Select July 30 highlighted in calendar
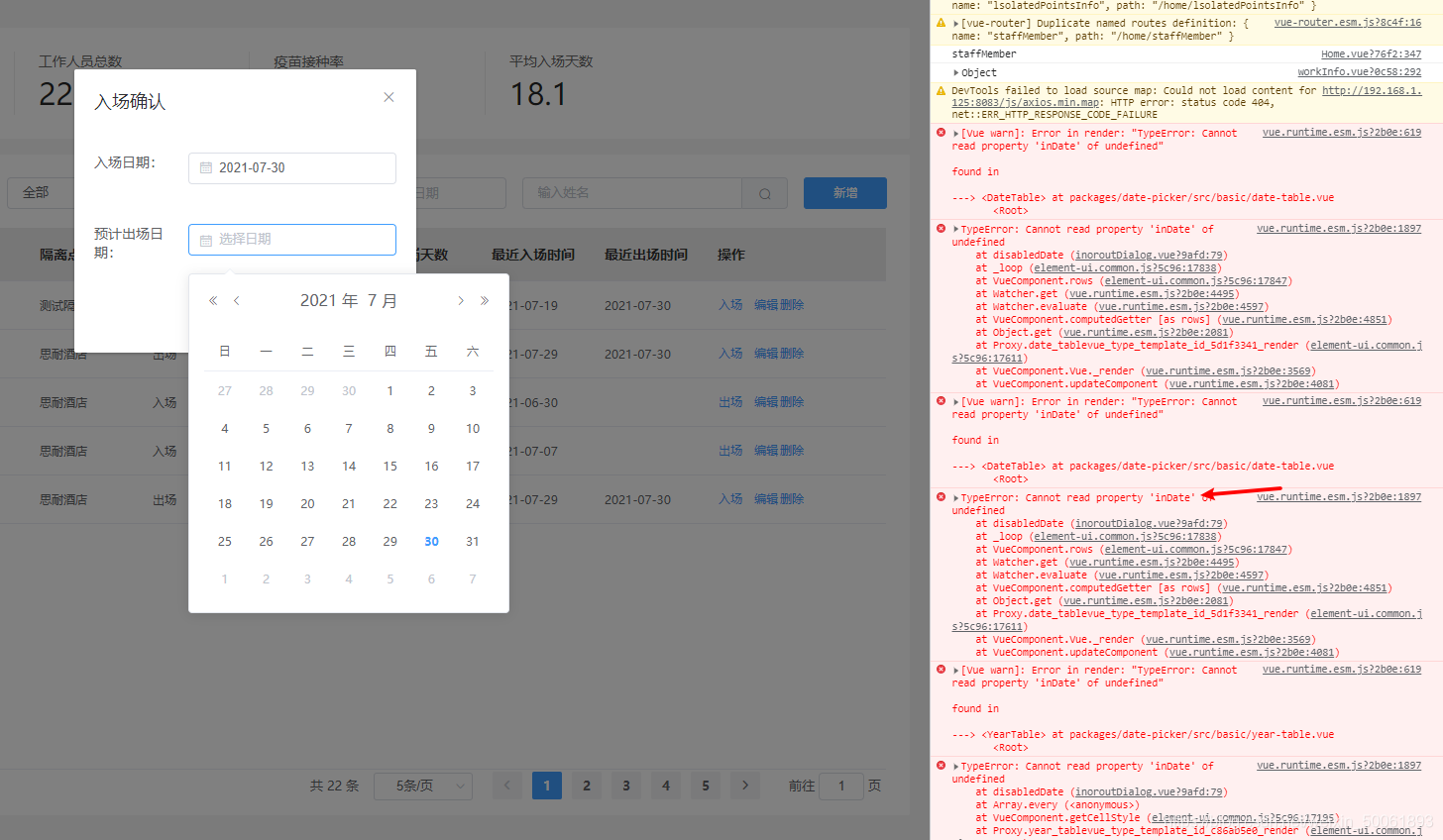The image size is (1443, 840). pos(431,542)
